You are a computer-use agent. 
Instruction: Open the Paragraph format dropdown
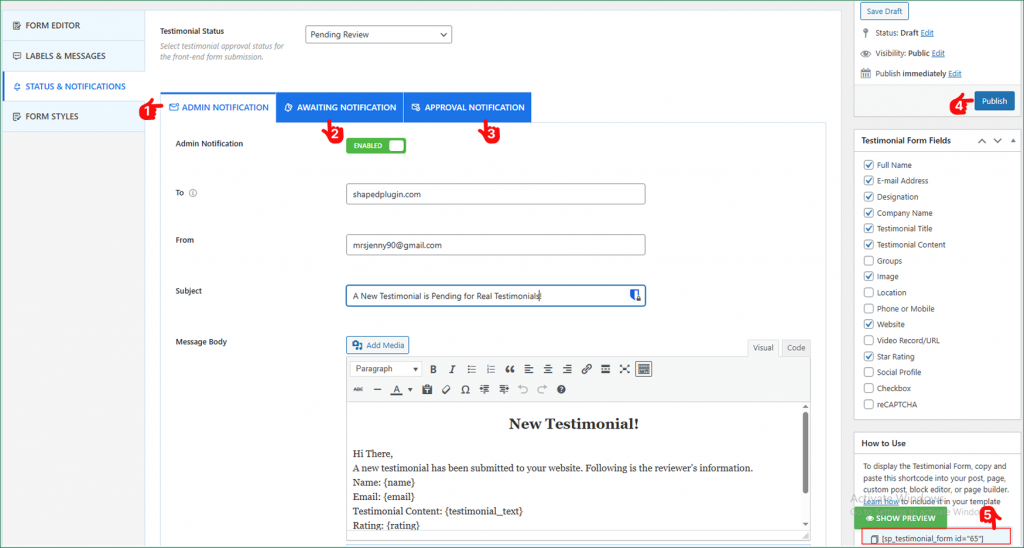[386, 369]
